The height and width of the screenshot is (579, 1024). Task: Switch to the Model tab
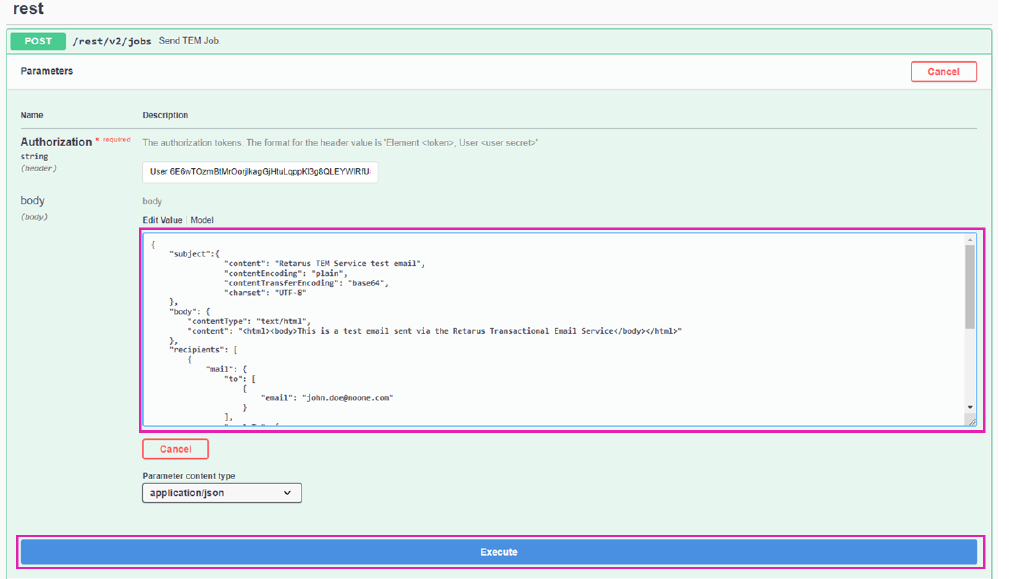click(202, 220)
